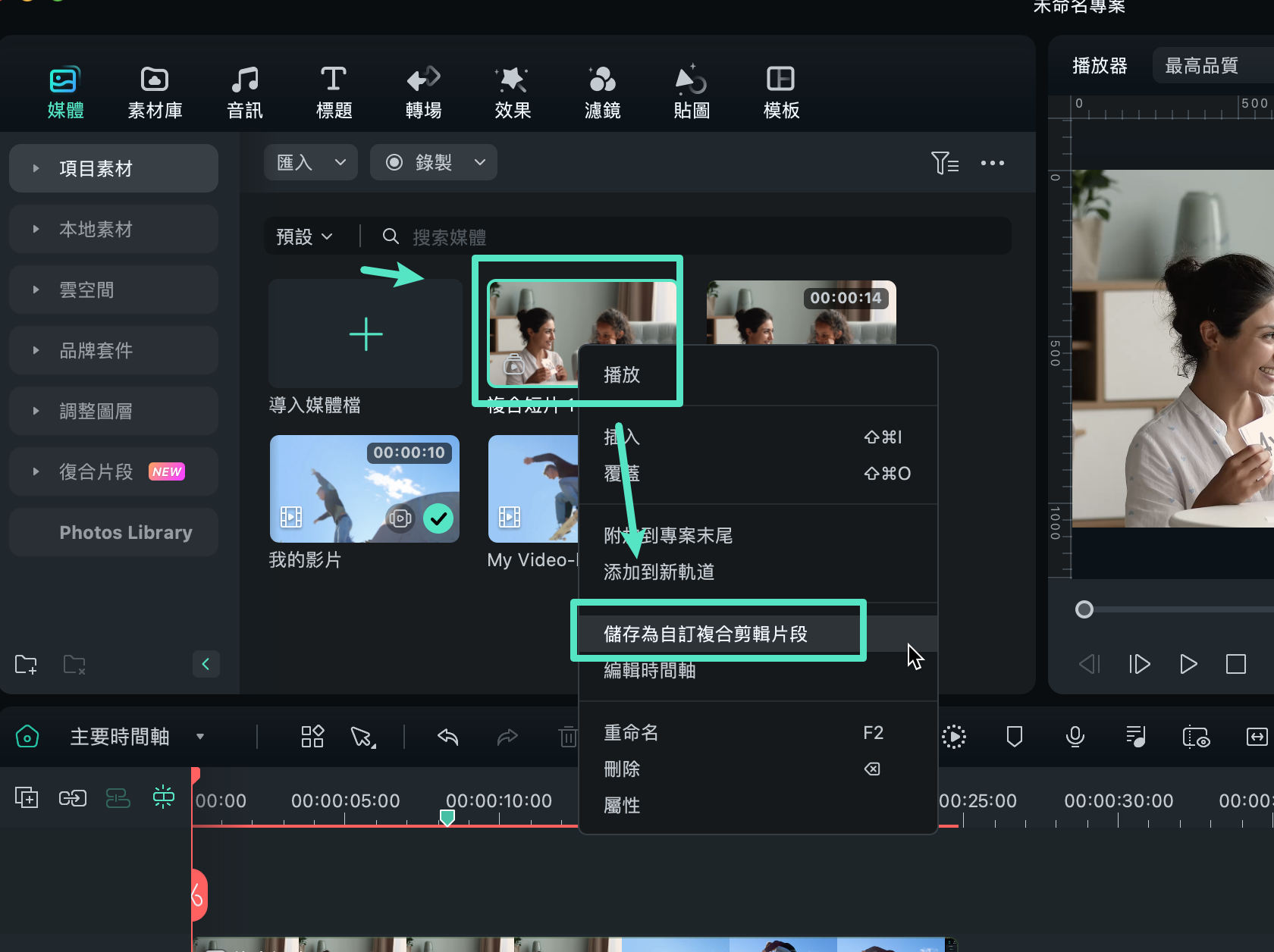The image size is (1274, 952).
Task: Choose 重命名 from the context menu
Action: (x=758, y=732)
